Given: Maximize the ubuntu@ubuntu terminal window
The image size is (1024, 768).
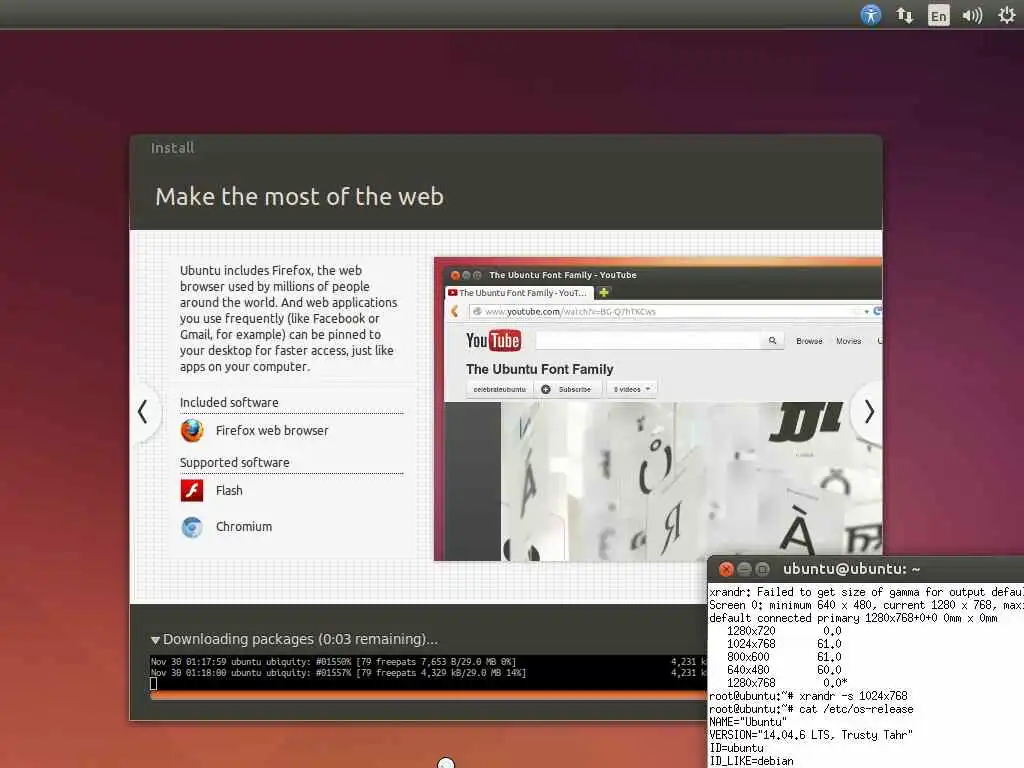Looking at the screenshot, I should click(x=762, y=569).
